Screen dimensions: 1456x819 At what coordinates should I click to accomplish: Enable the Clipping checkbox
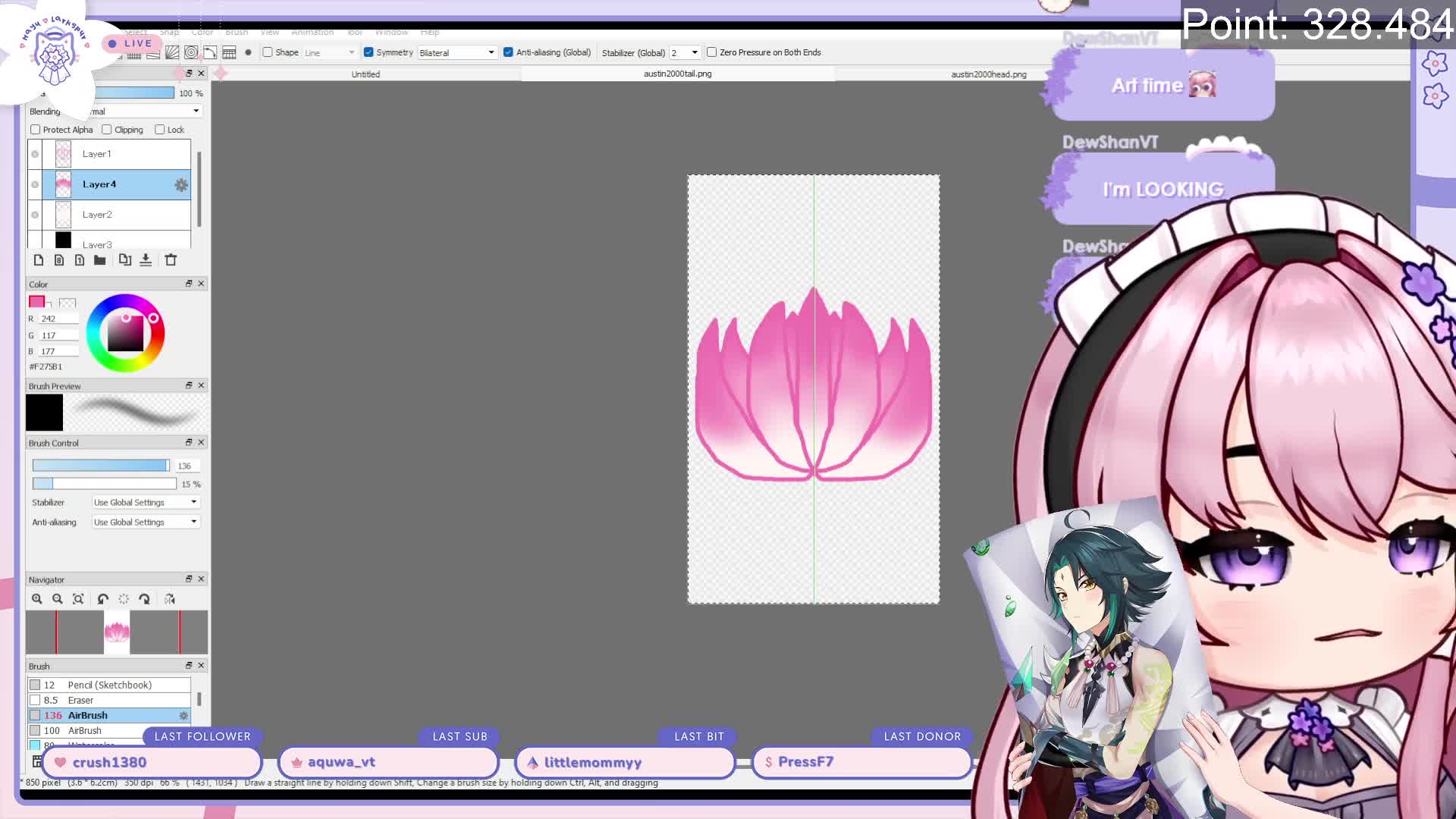(107, 130)
